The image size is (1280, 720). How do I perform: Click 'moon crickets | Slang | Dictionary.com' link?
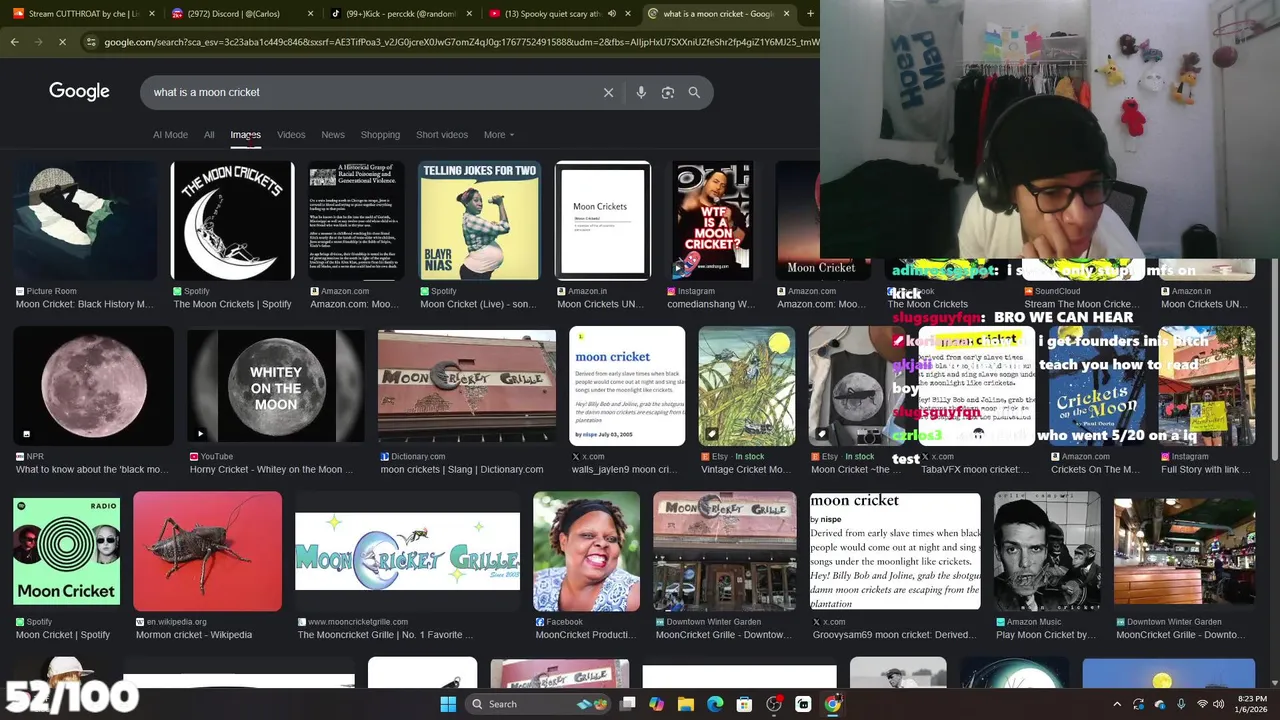tap(462, 469)
